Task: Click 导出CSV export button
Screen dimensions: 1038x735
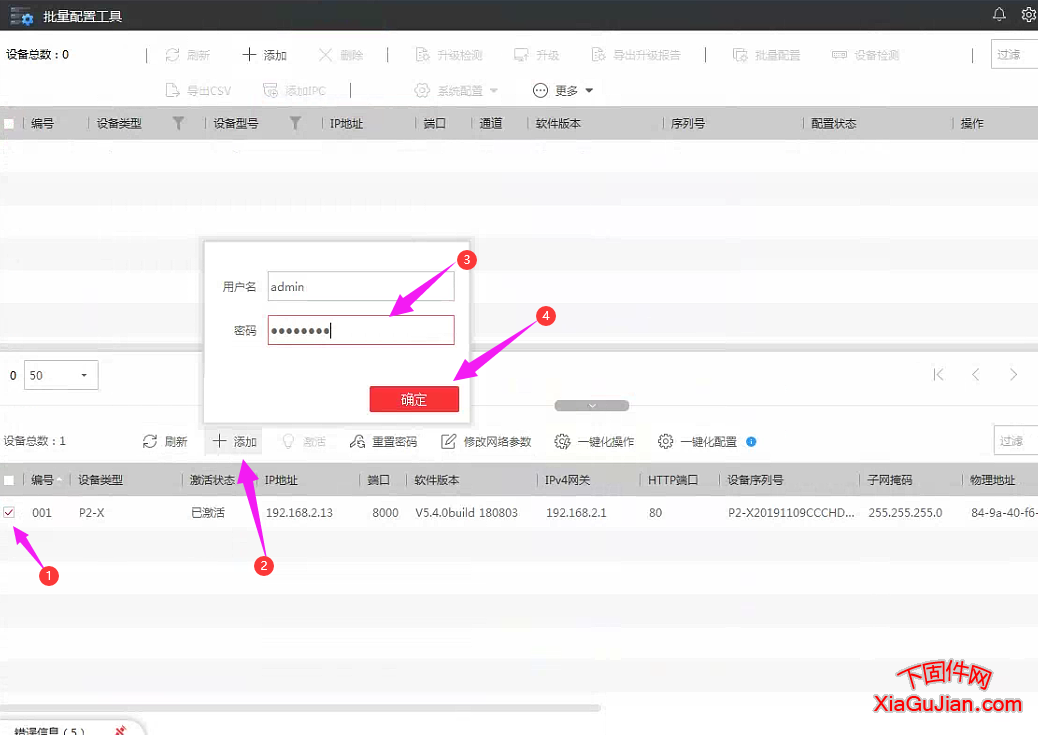Action: click(x=198, y=90)
